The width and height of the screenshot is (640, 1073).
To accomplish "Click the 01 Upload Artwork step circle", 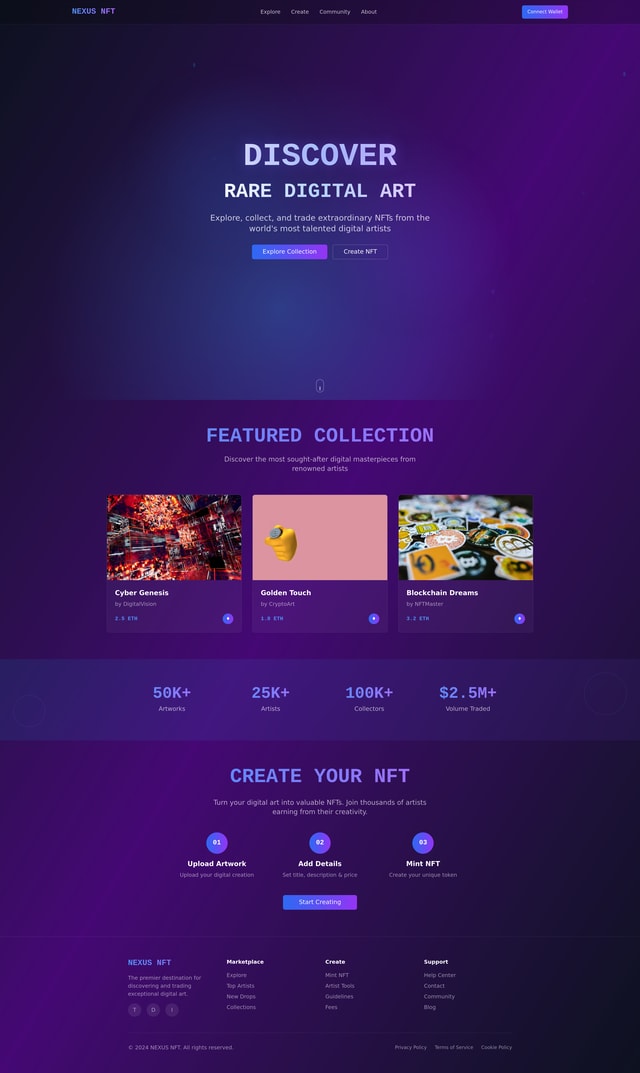I will 217,842.
